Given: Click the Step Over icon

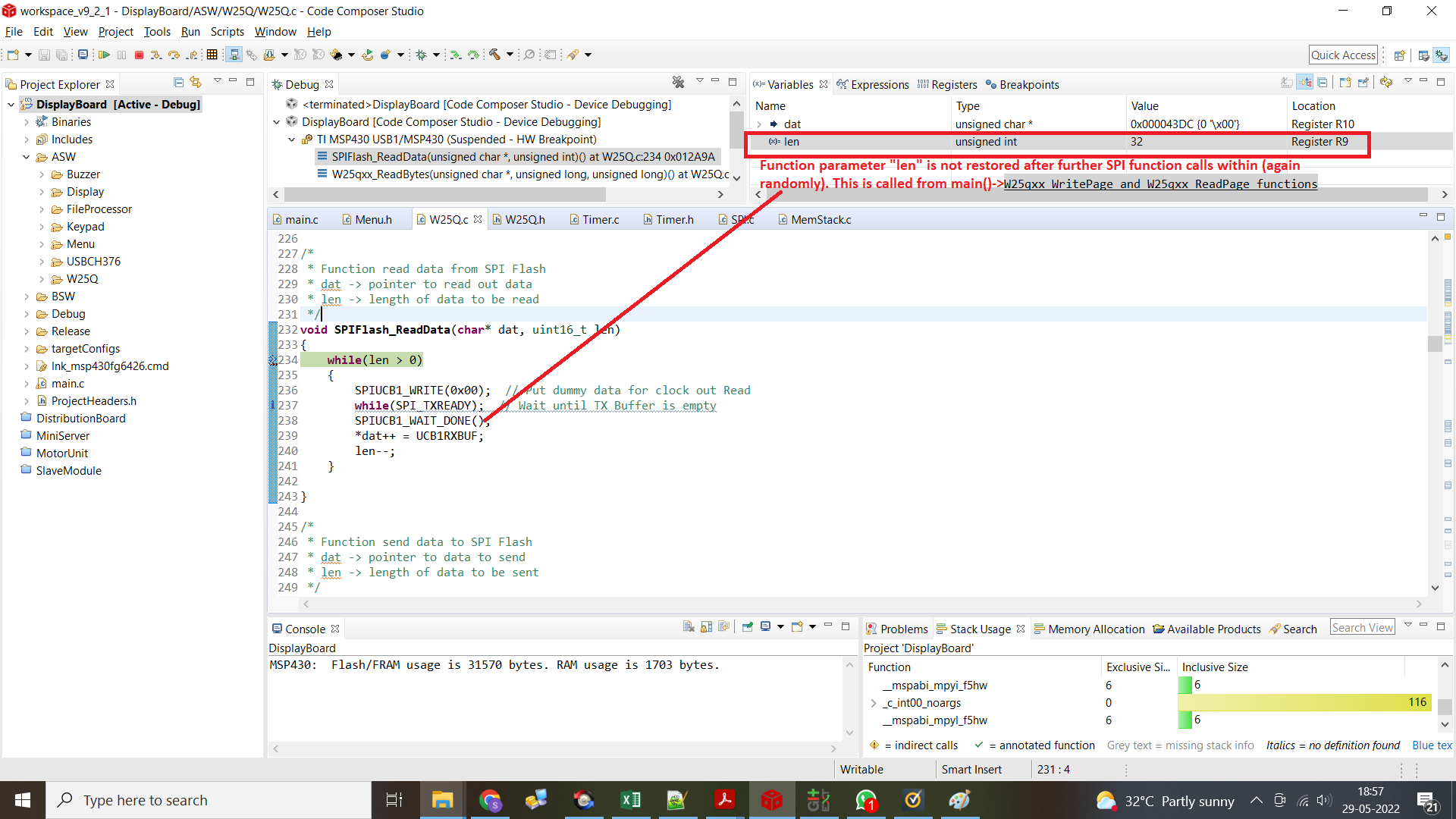Looking at the screenshot, I should 174,55.
